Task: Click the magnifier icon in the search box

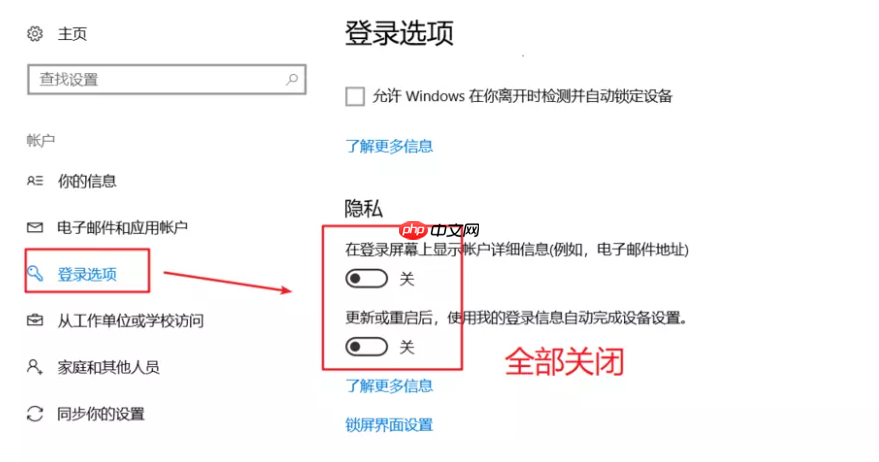Action: [292, 80]
